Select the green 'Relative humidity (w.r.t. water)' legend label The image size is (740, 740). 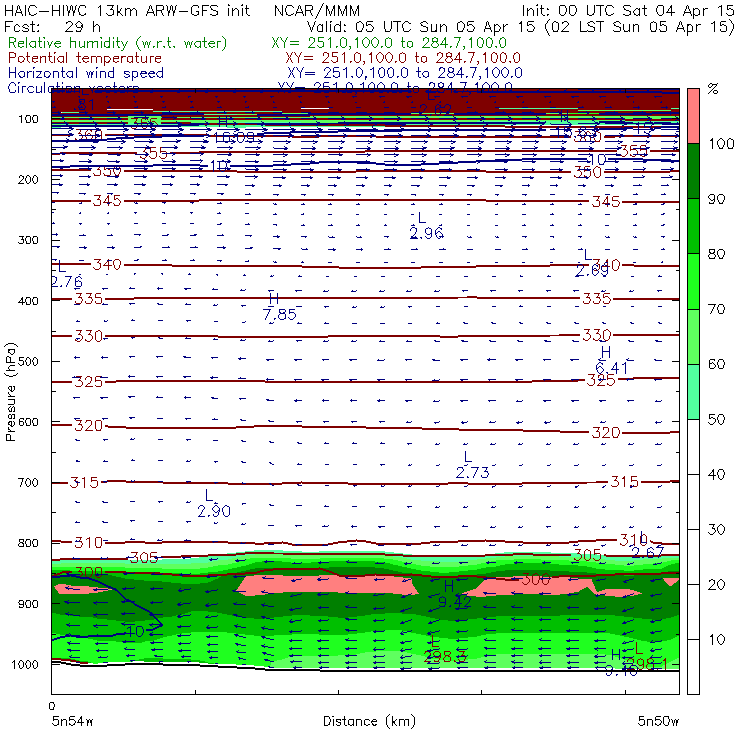click(117, 43)
